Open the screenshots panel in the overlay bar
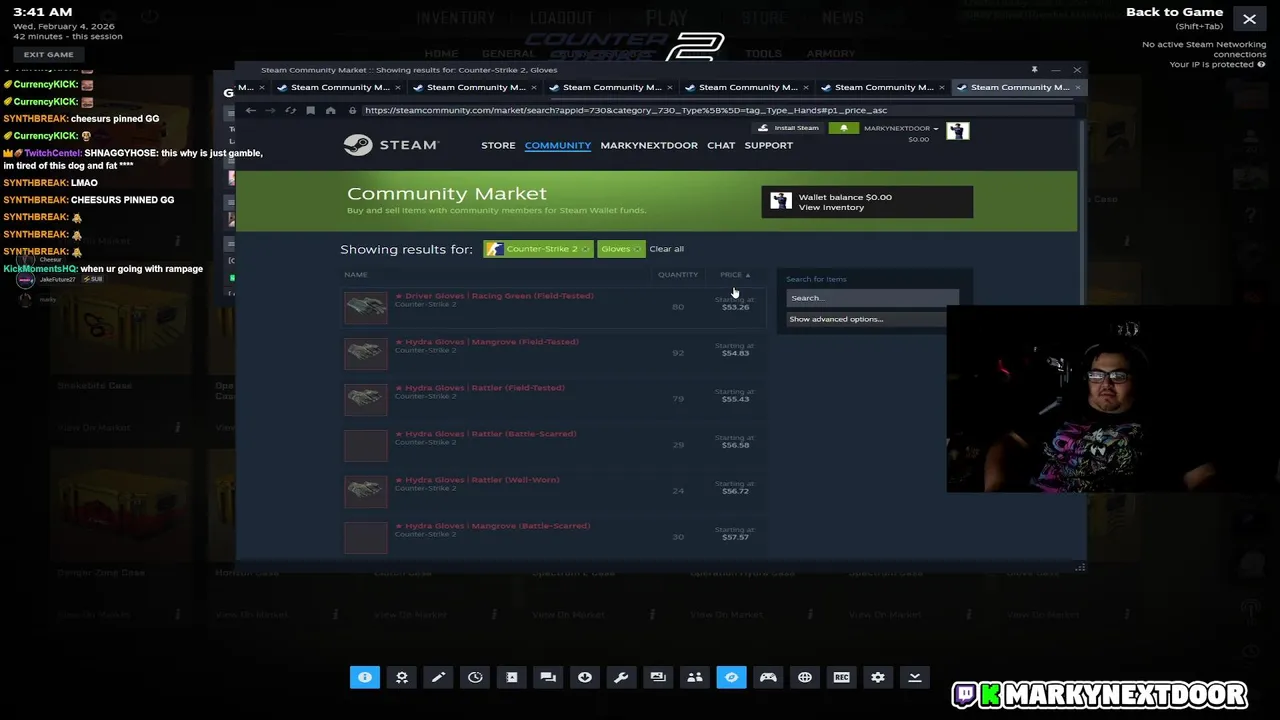1280x720 pixels. [658, 677]
